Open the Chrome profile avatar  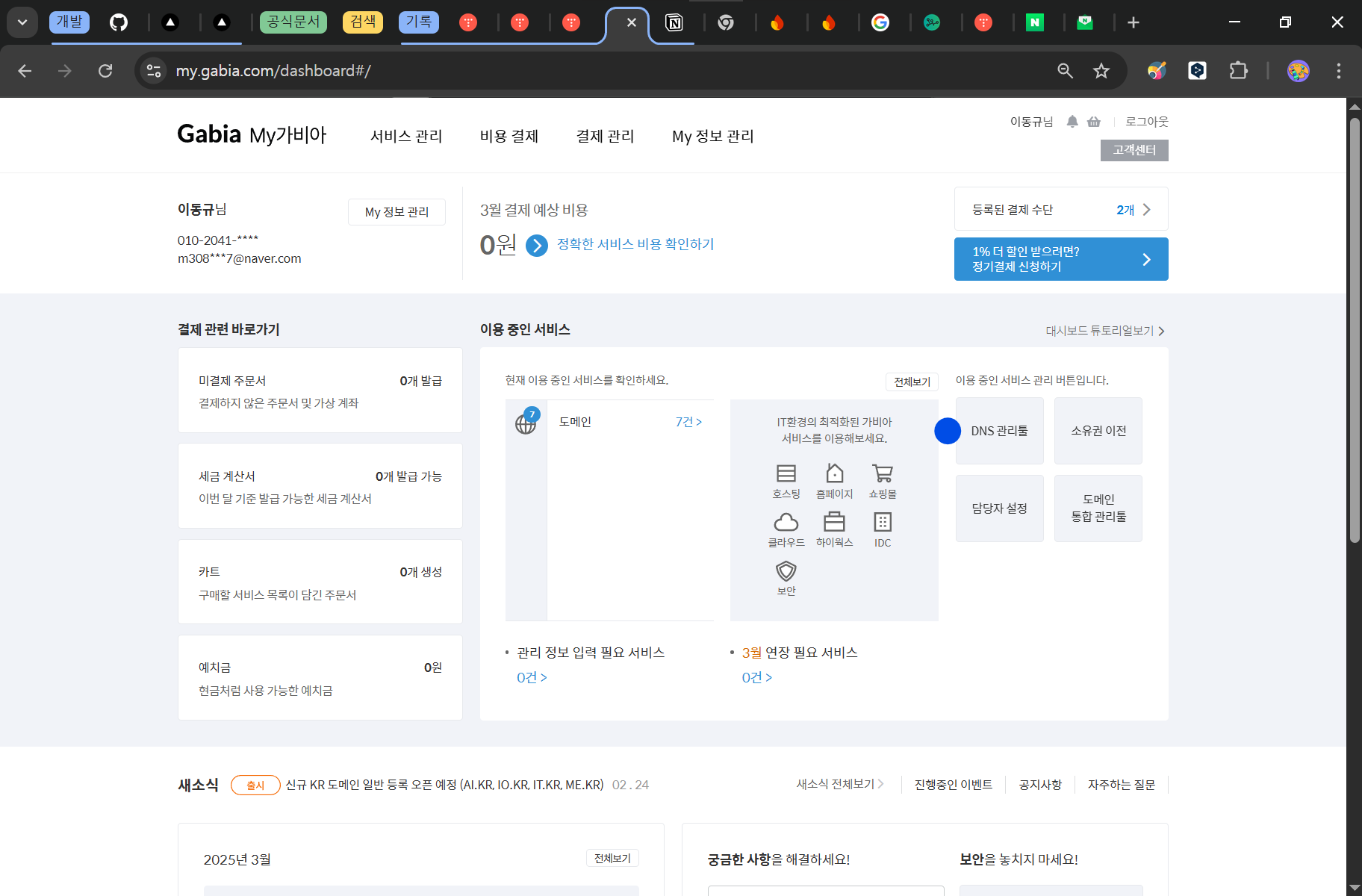coord(1299,71)
